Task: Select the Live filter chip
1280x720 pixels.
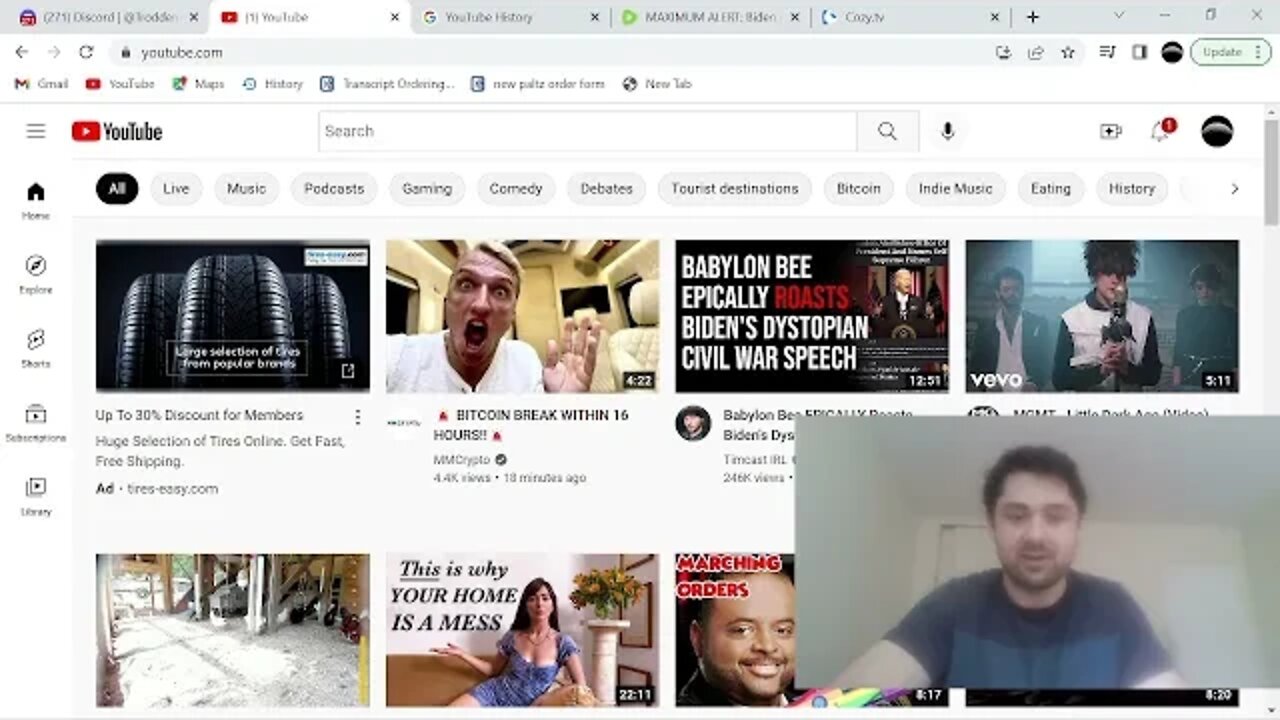Action: coord(176,188)
